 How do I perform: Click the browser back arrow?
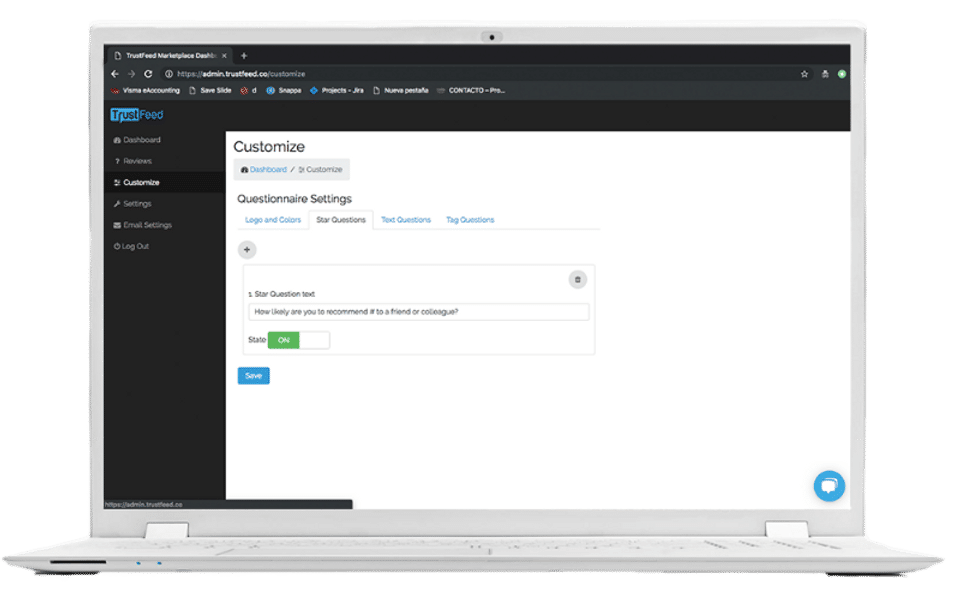tap(115, 73)
